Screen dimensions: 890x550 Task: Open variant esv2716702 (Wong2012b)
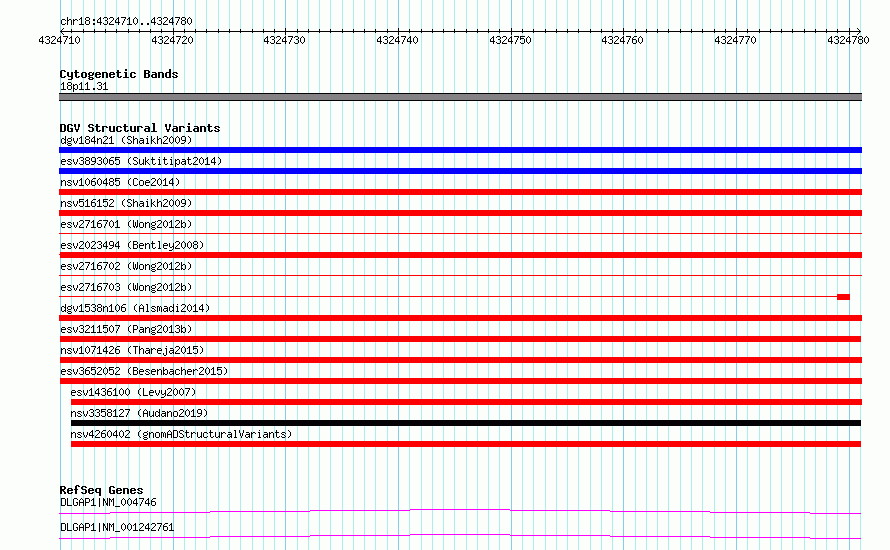126,266
